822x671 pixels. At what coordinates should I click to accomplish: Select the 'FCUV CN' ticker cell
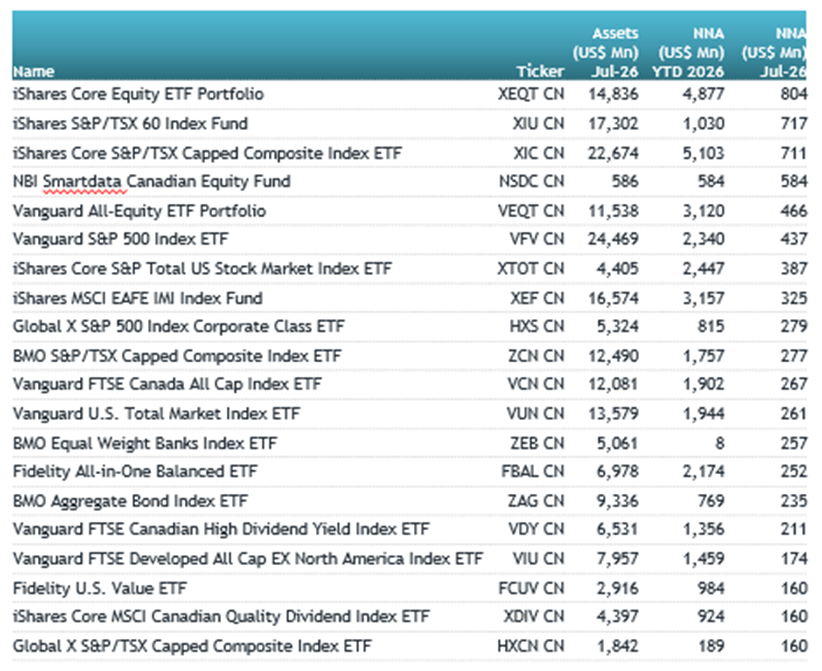click(x=531, y=588)
